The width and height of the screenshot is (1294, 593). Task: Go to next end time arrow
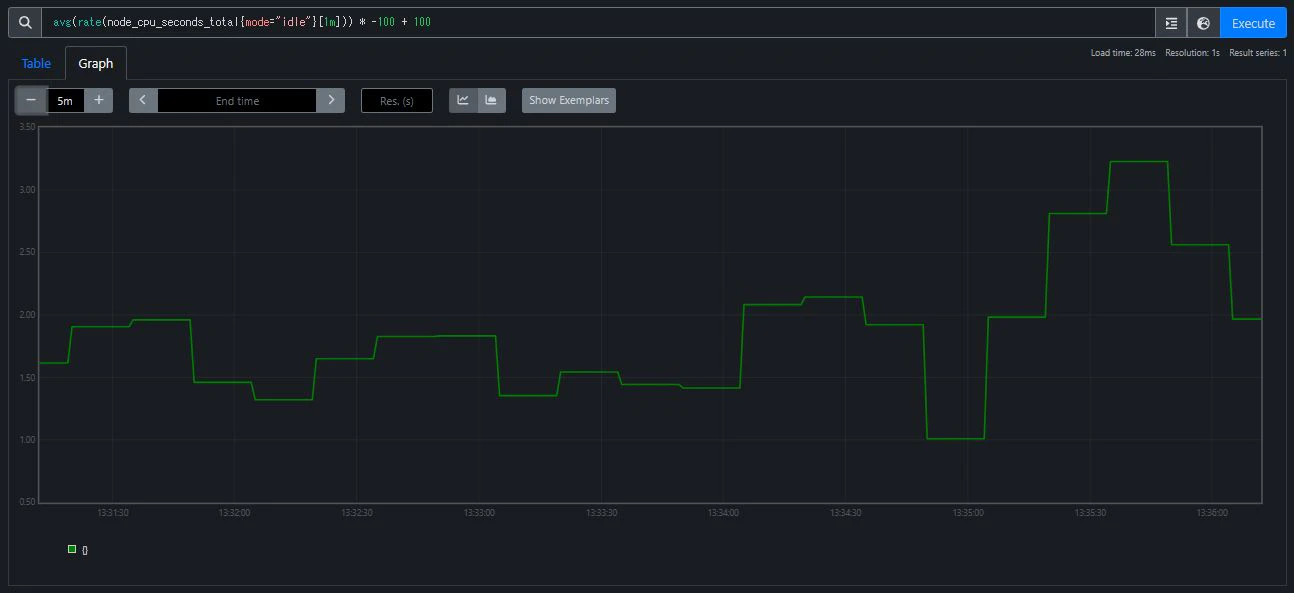331,100
